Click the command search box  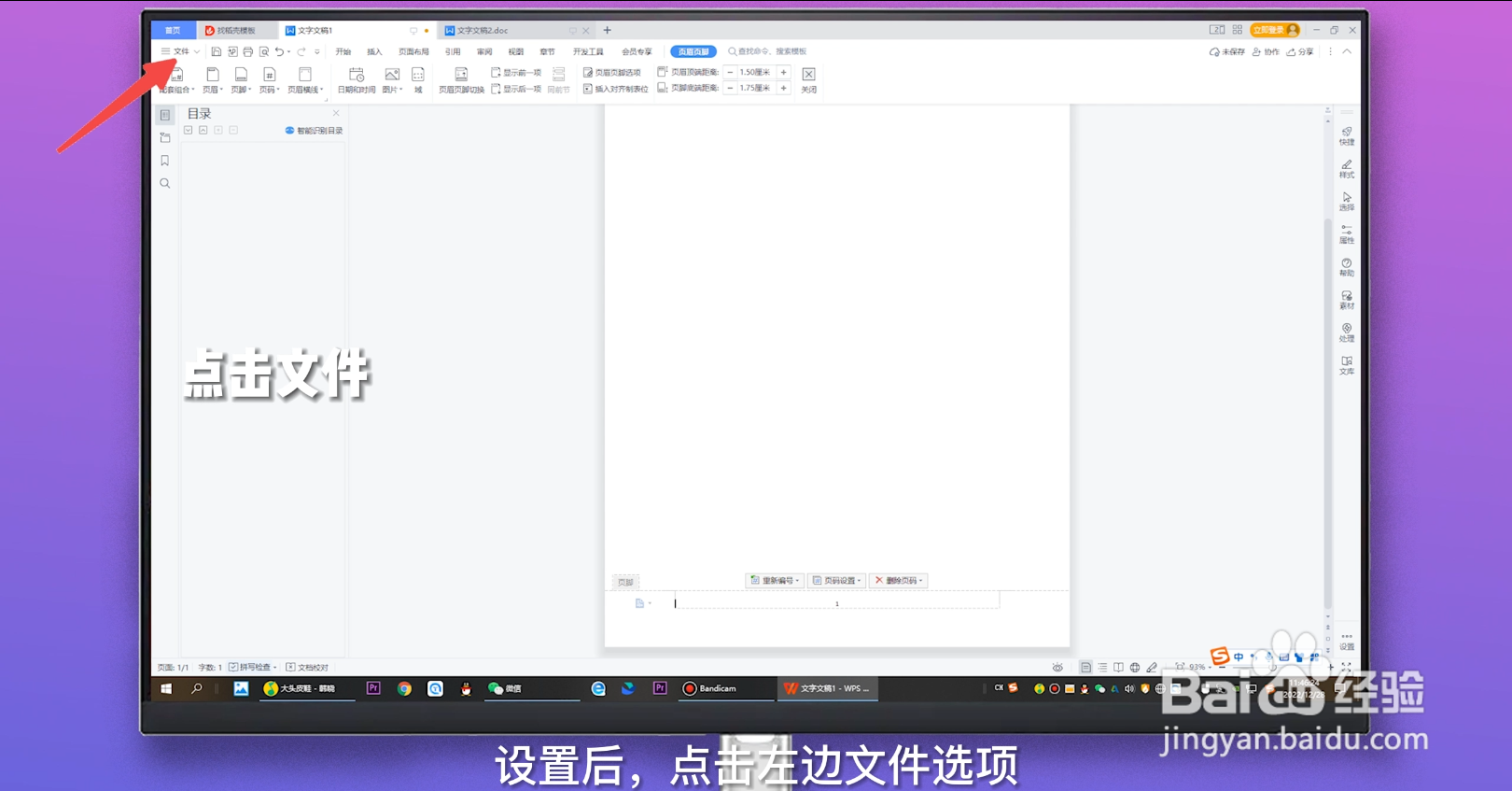tap(768, 51)
